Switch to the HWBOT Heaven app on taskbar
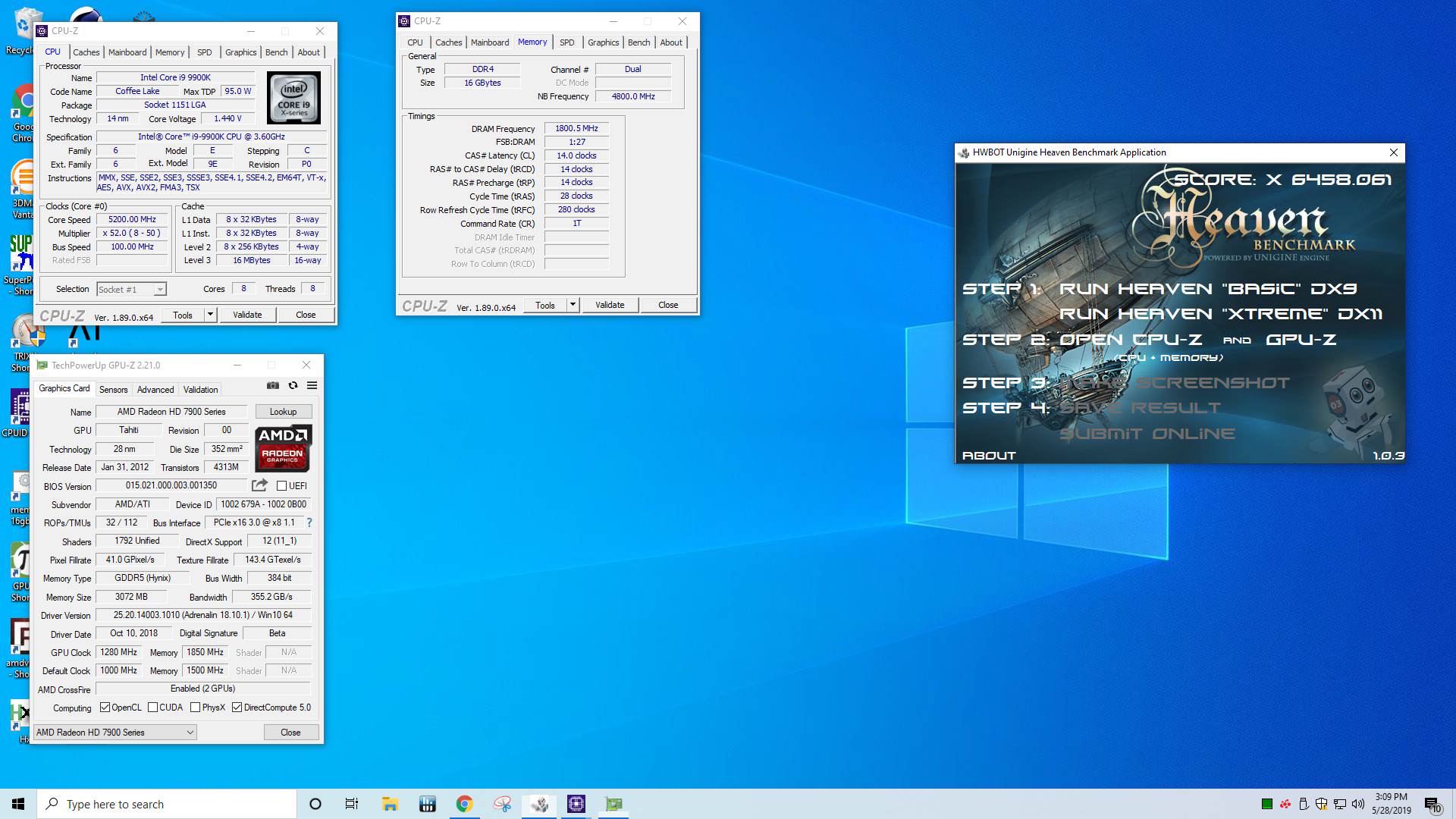Image resolution: width=1456 pixels, height=819 pixels. pyautogui.click(x=539, y=804)
